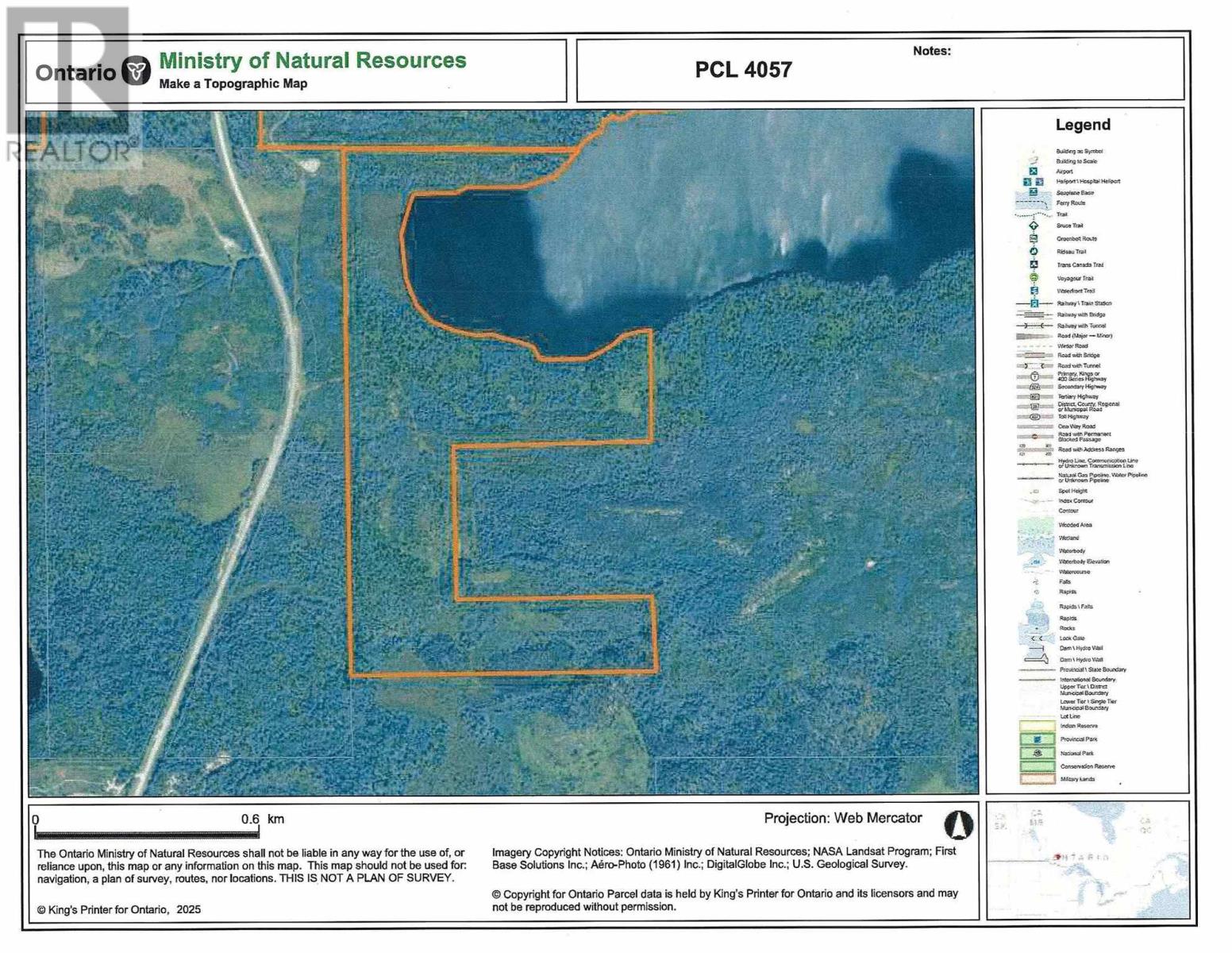Click the Railway Train Station legend icon
This screenshot has width=1232, height=953.
[x=1034, y=303]
